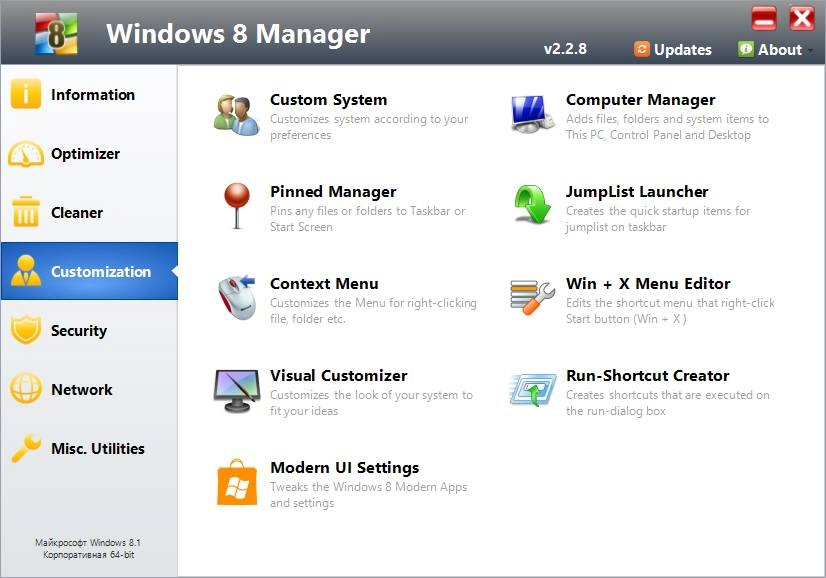This screenshot has width=826, height=578.
Task: Expand the About dropdown arrow
Action: pos(810,50)
